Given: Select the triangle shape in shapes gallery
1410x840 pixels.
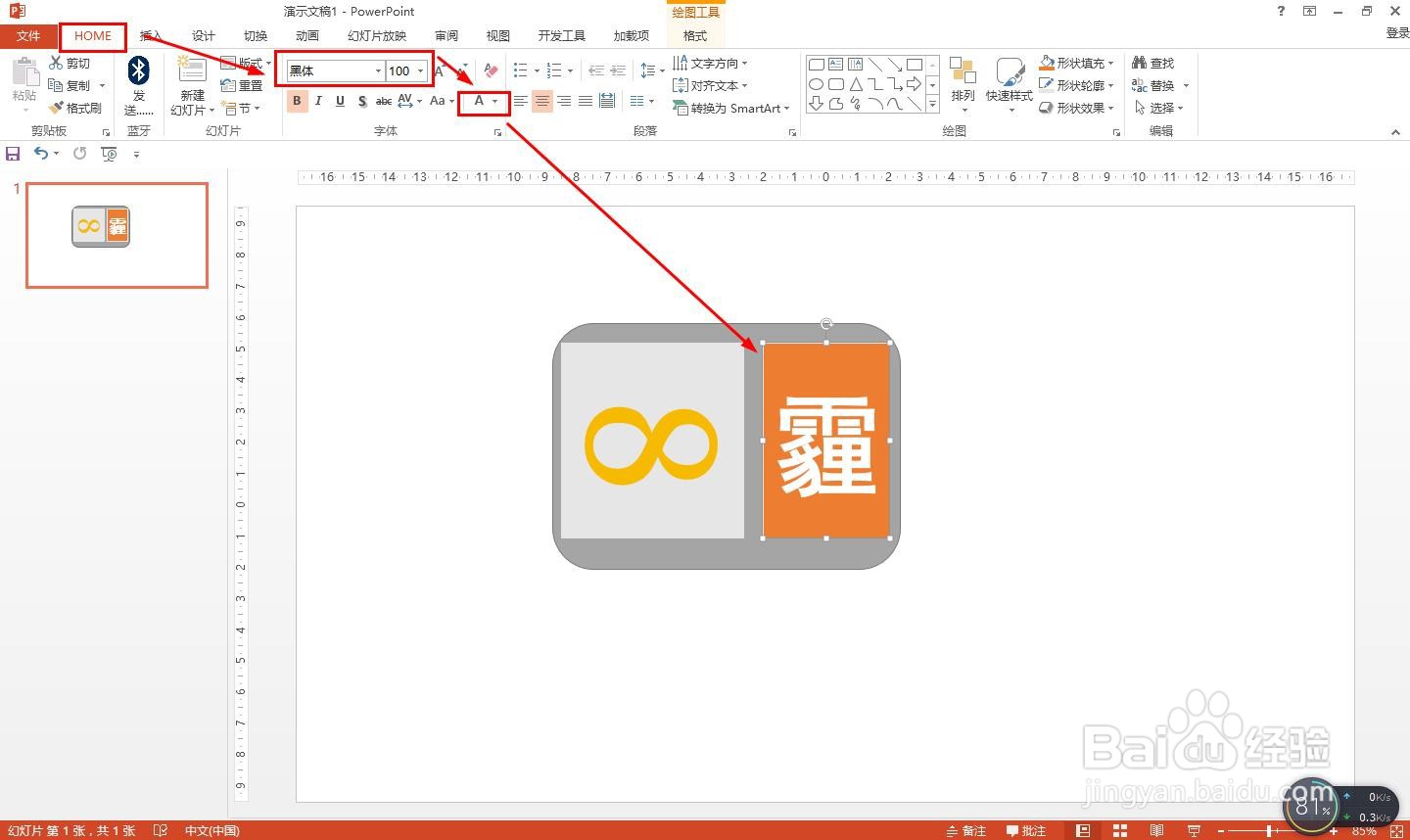Looking at the screenshot, I should tap(856, 84).
